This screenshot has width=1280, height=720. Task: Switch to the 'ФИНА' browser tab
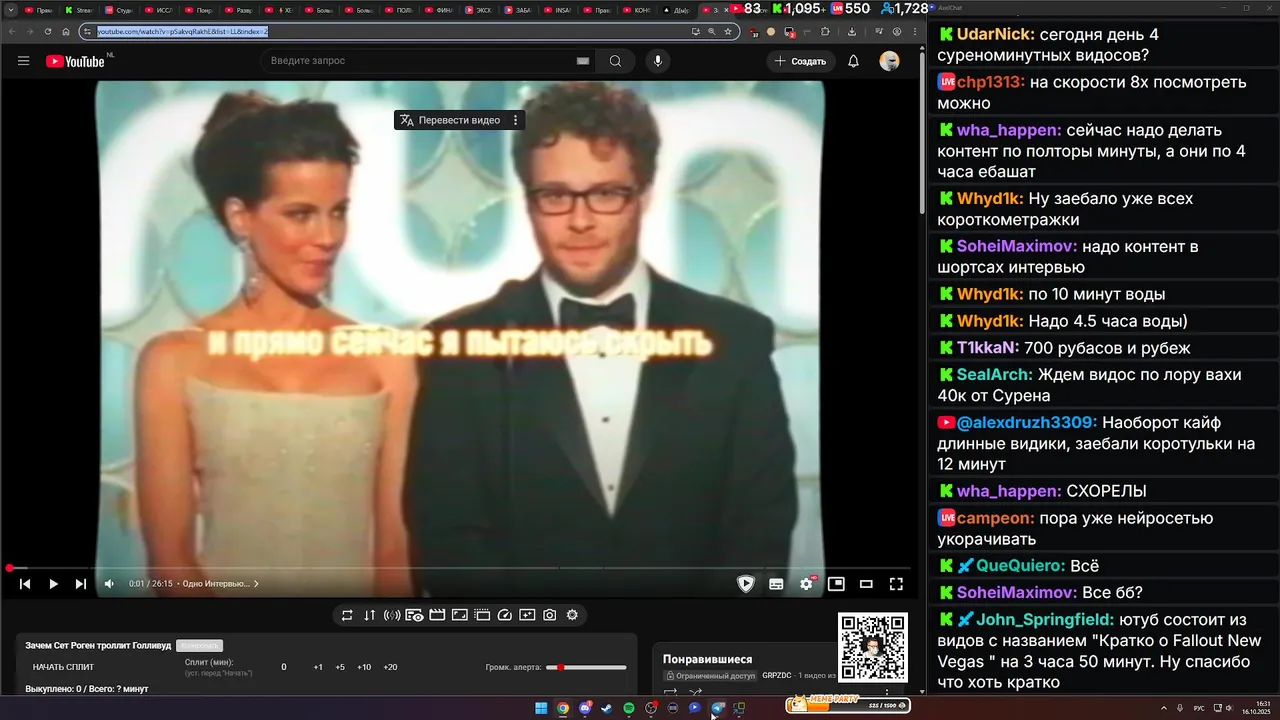point(439,9)
